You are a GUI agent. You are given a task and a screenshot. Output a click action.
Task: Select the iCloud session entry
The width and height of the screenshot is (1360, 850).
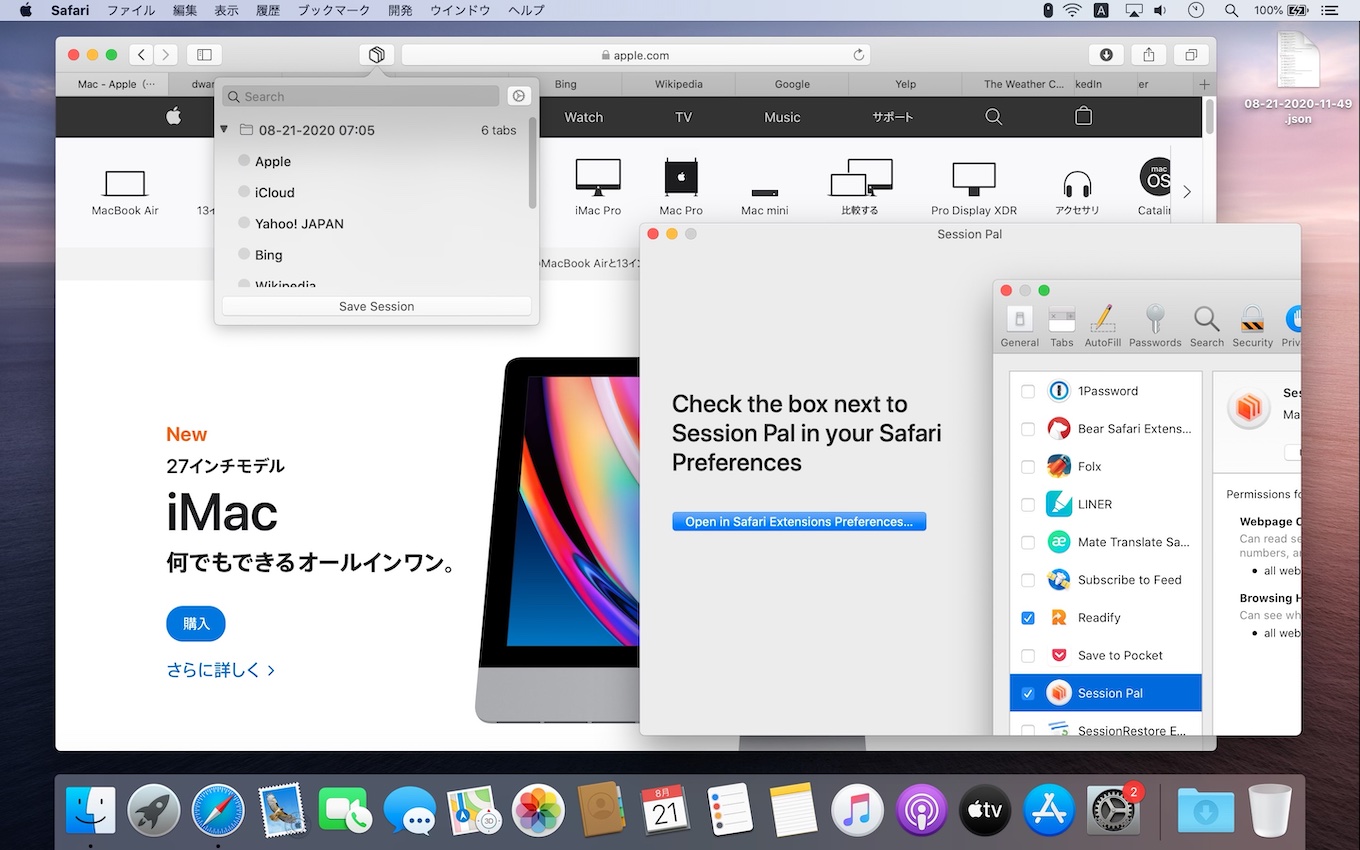point(275,192)
